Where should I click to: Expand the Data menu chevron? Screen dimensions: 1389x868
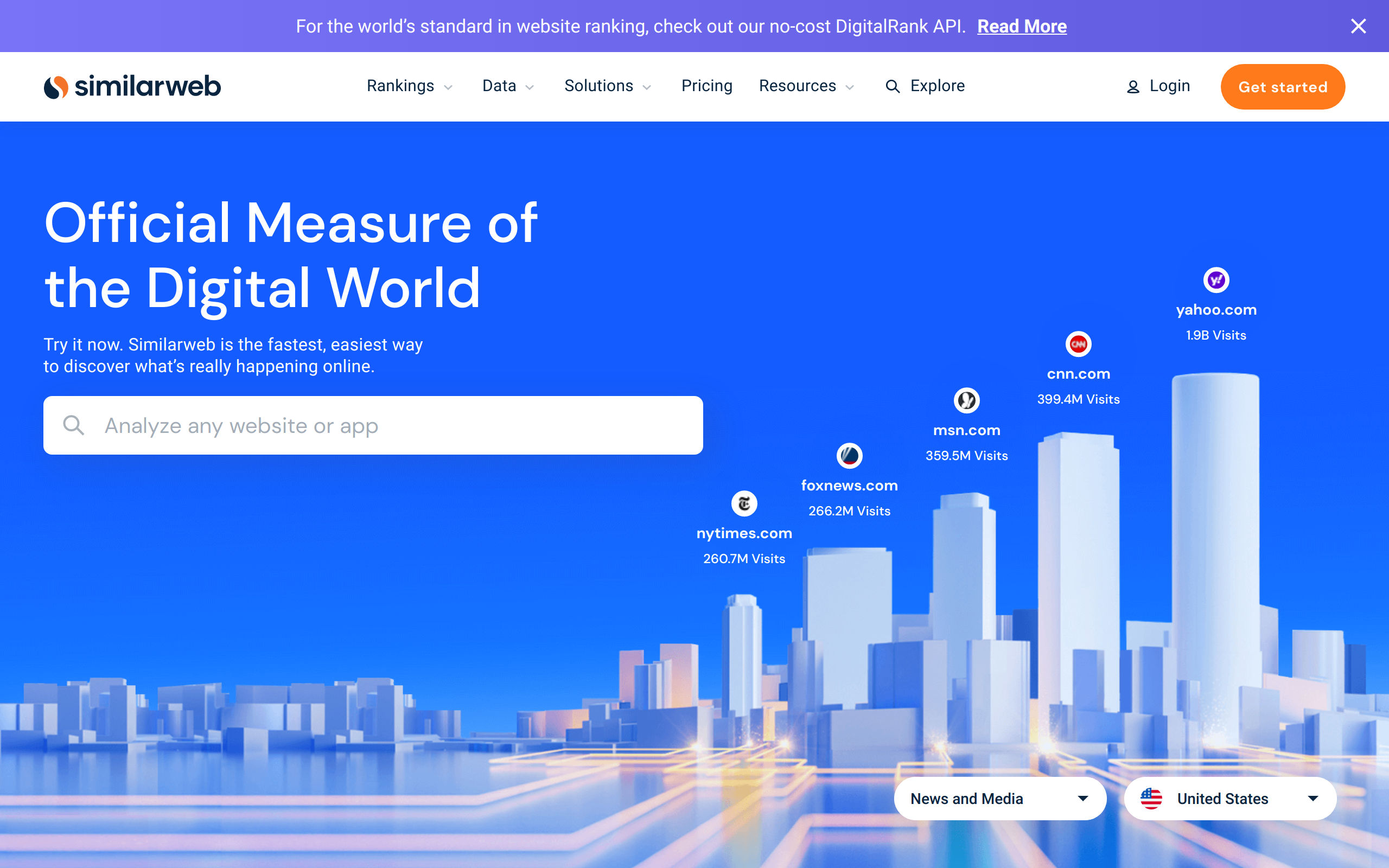(x=530, y=87)
